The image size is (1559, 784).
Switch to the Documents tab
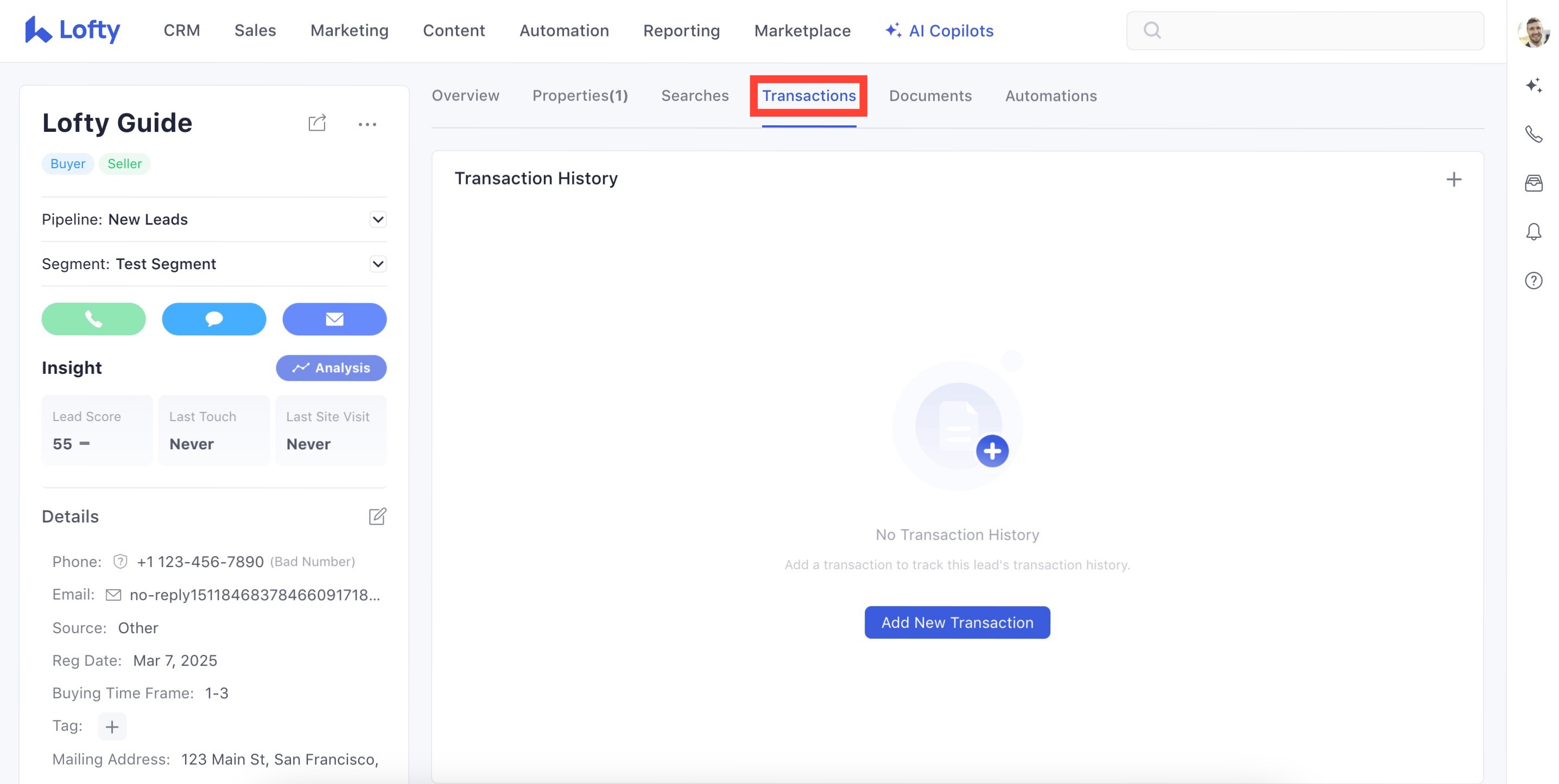coord(929,95)
